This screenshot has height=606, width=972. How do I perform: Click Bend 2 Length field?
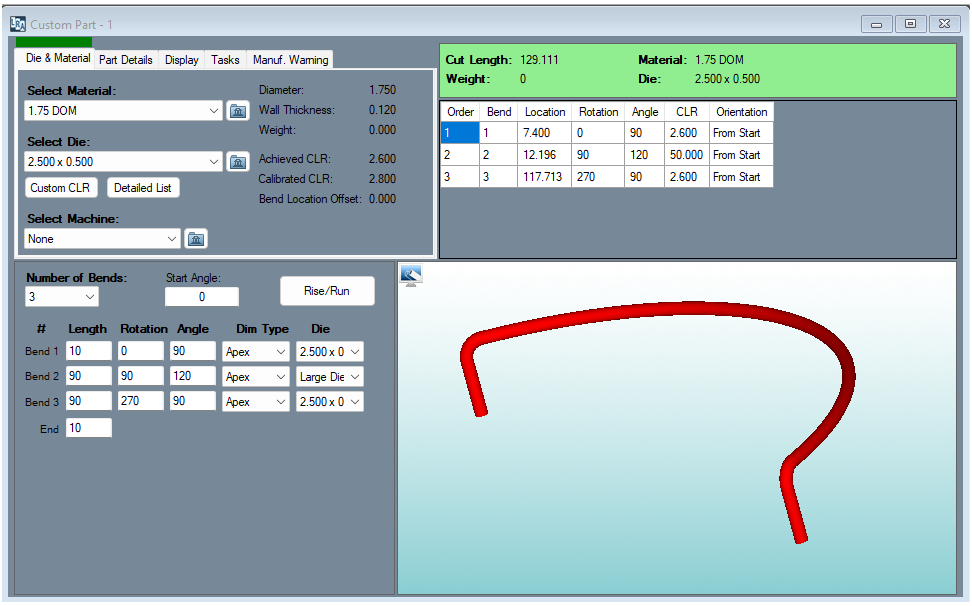[x=89, y=376]
